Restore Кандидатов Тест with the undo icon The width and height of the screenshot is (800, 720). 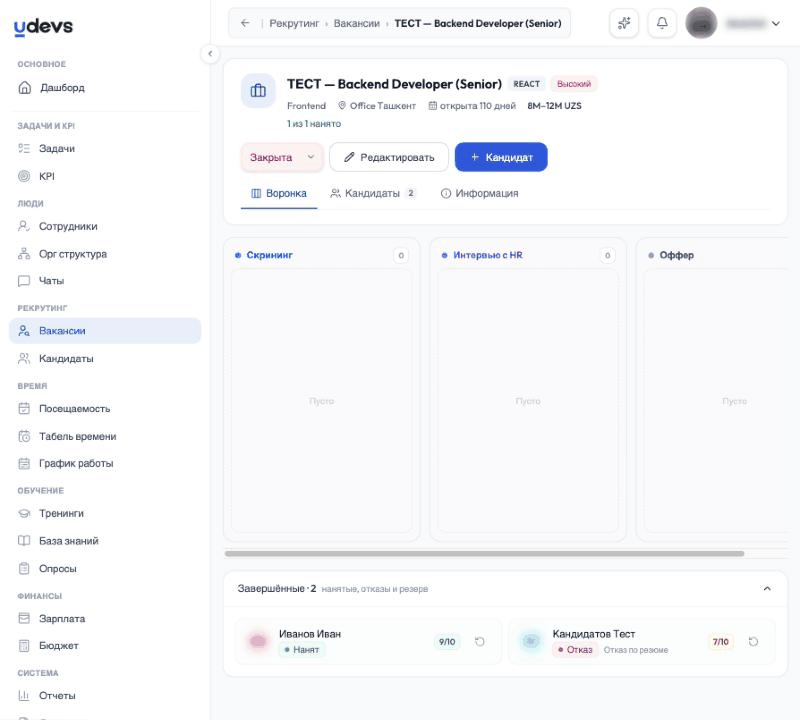[753, 642]
